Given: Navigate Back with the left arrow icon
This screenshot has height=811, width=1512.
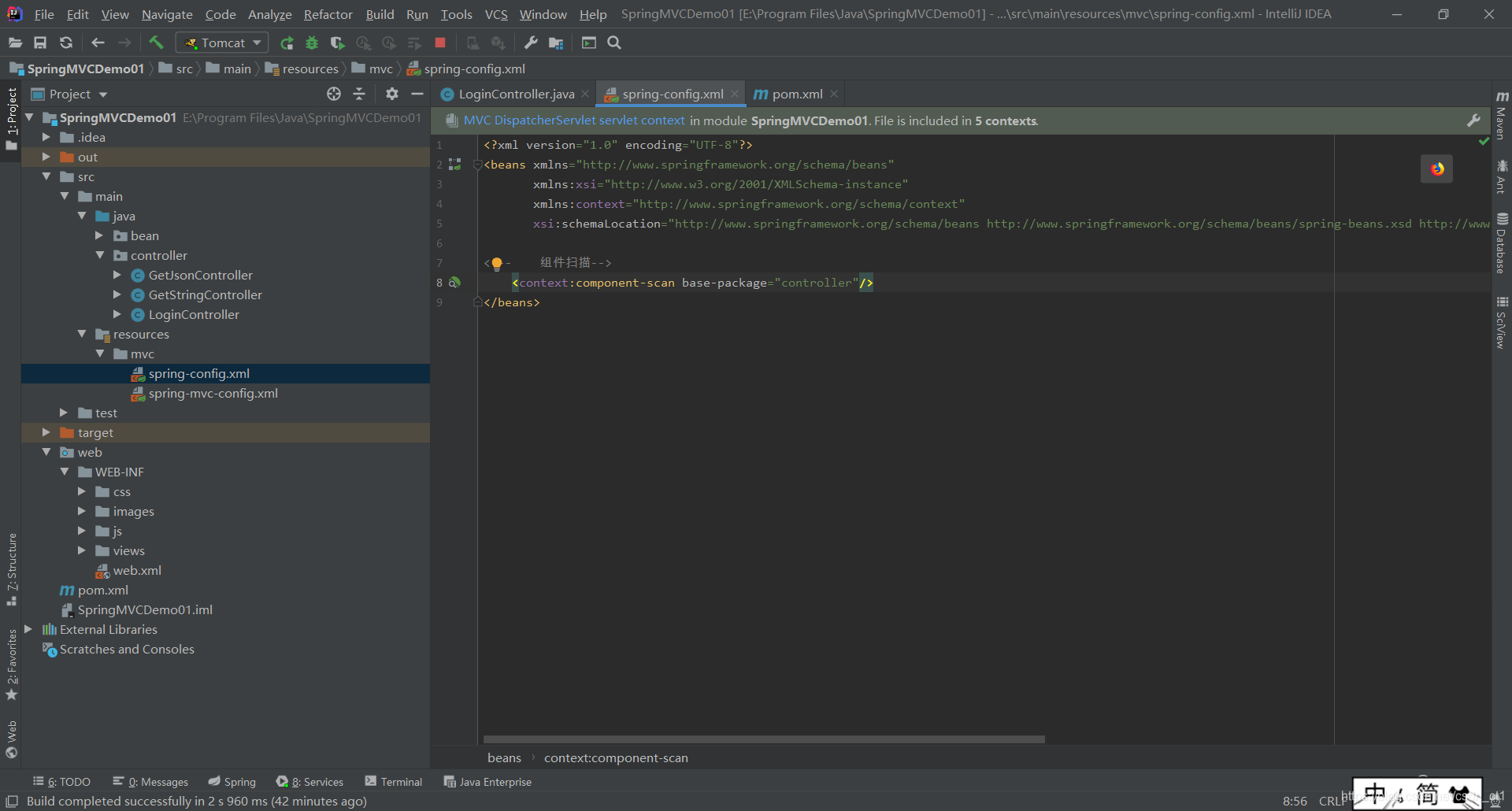Looking at the screenshot, I should tap(98, 43).
